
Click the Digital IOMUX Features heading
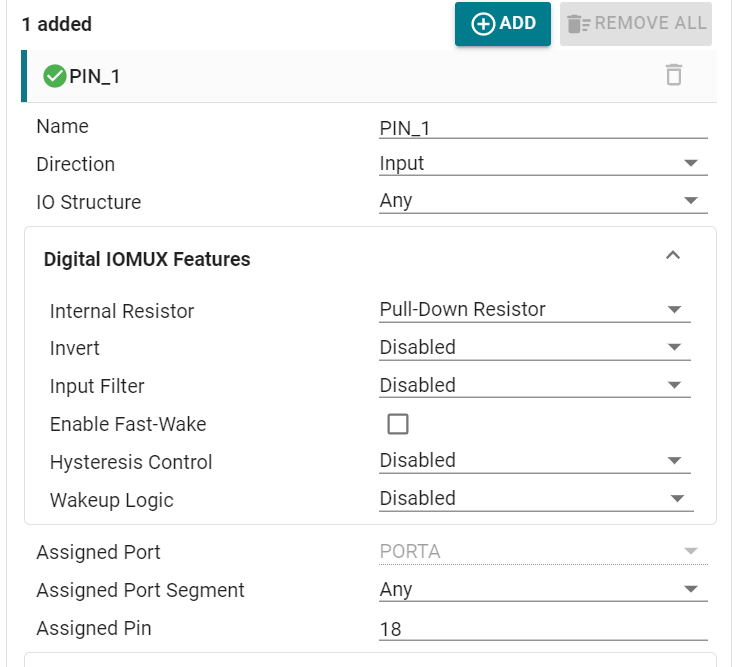(147, 259)
